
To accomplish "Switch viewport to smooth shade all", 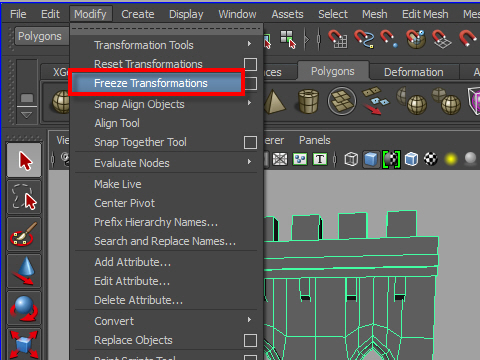I will tap(371, 159).
